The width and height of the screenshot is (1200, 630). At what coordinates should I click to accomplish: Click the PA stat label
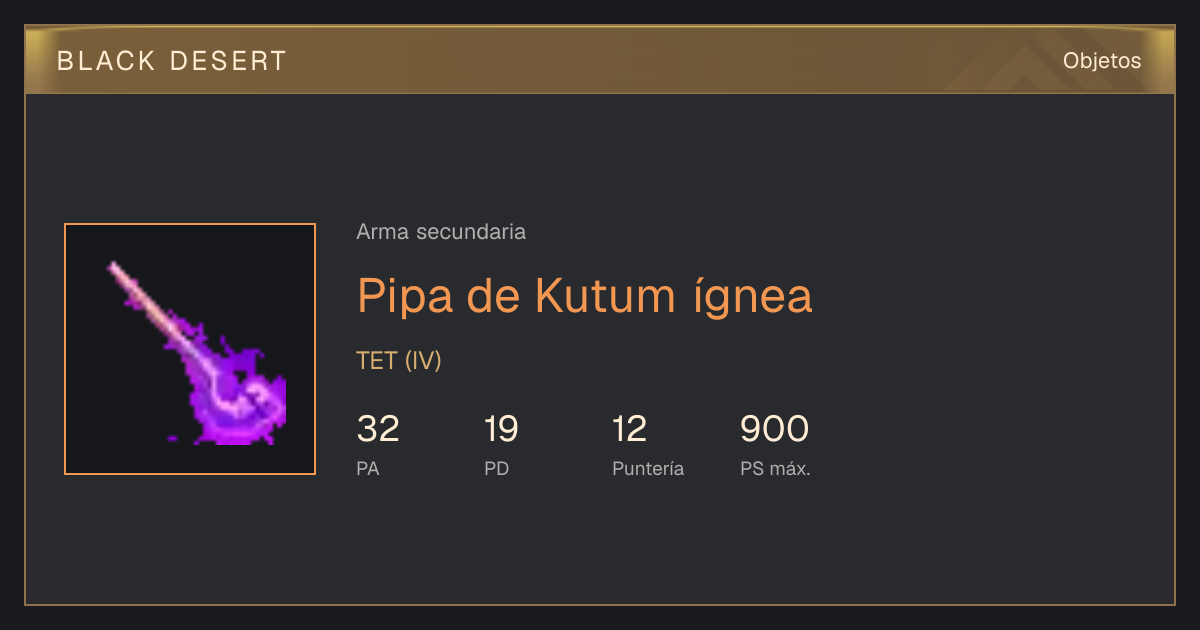click(x=368, y=469)
